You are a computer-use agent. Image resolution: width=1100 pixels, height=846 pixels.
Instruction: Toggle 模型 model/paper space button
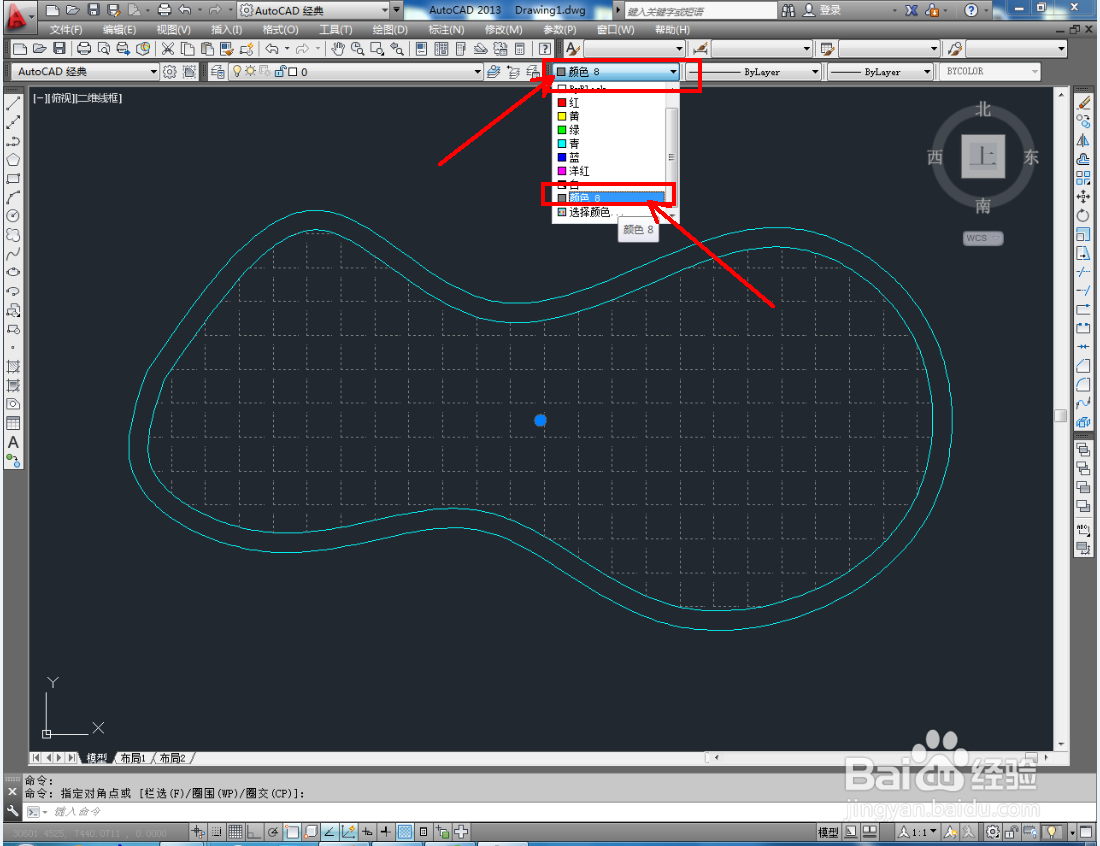tap(828, 832)
